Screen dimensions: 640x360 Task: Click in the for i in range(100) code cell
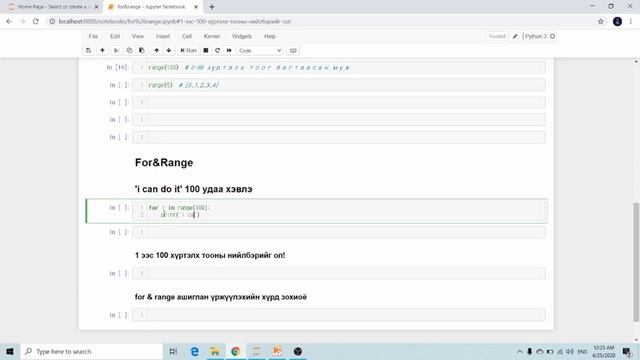click(x=339, y=211)
